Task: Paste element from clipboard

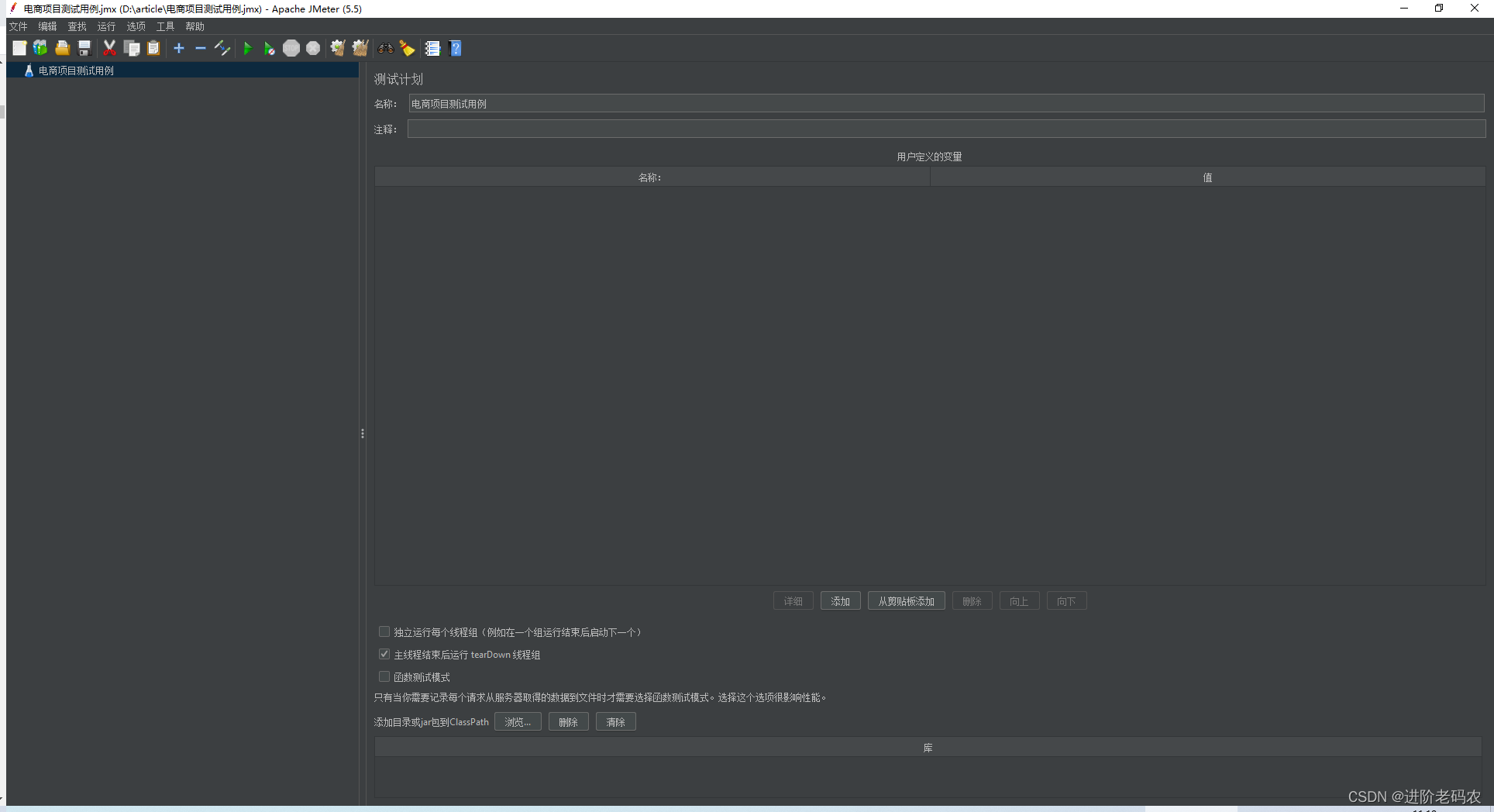Action: tap(153, 48)
